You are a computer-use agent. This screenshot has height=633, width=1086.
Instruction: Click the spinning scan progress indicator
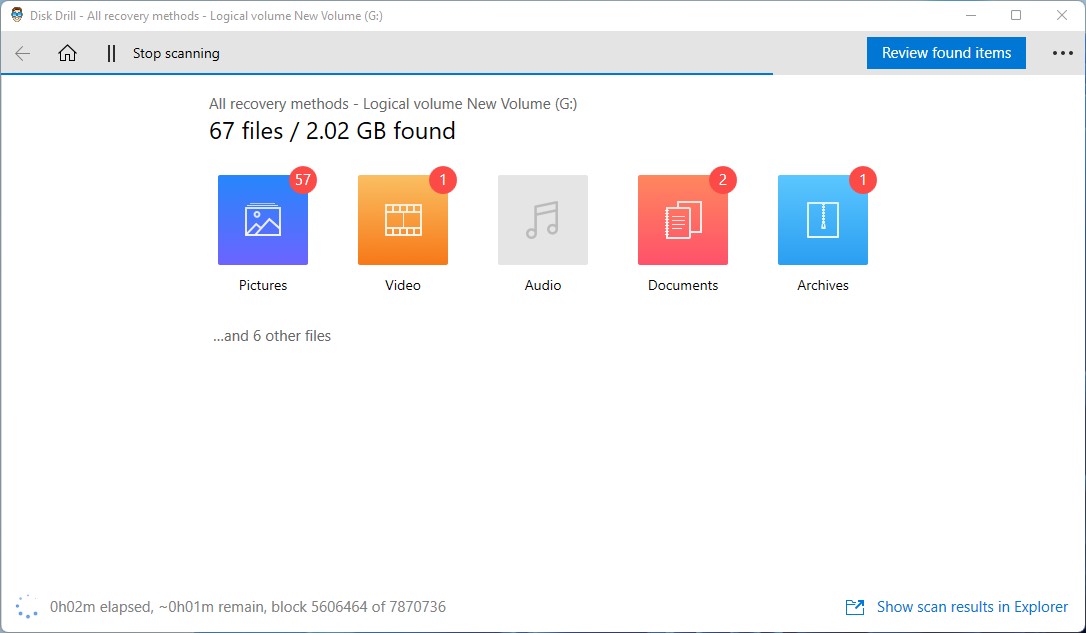[x=27, y=606]
